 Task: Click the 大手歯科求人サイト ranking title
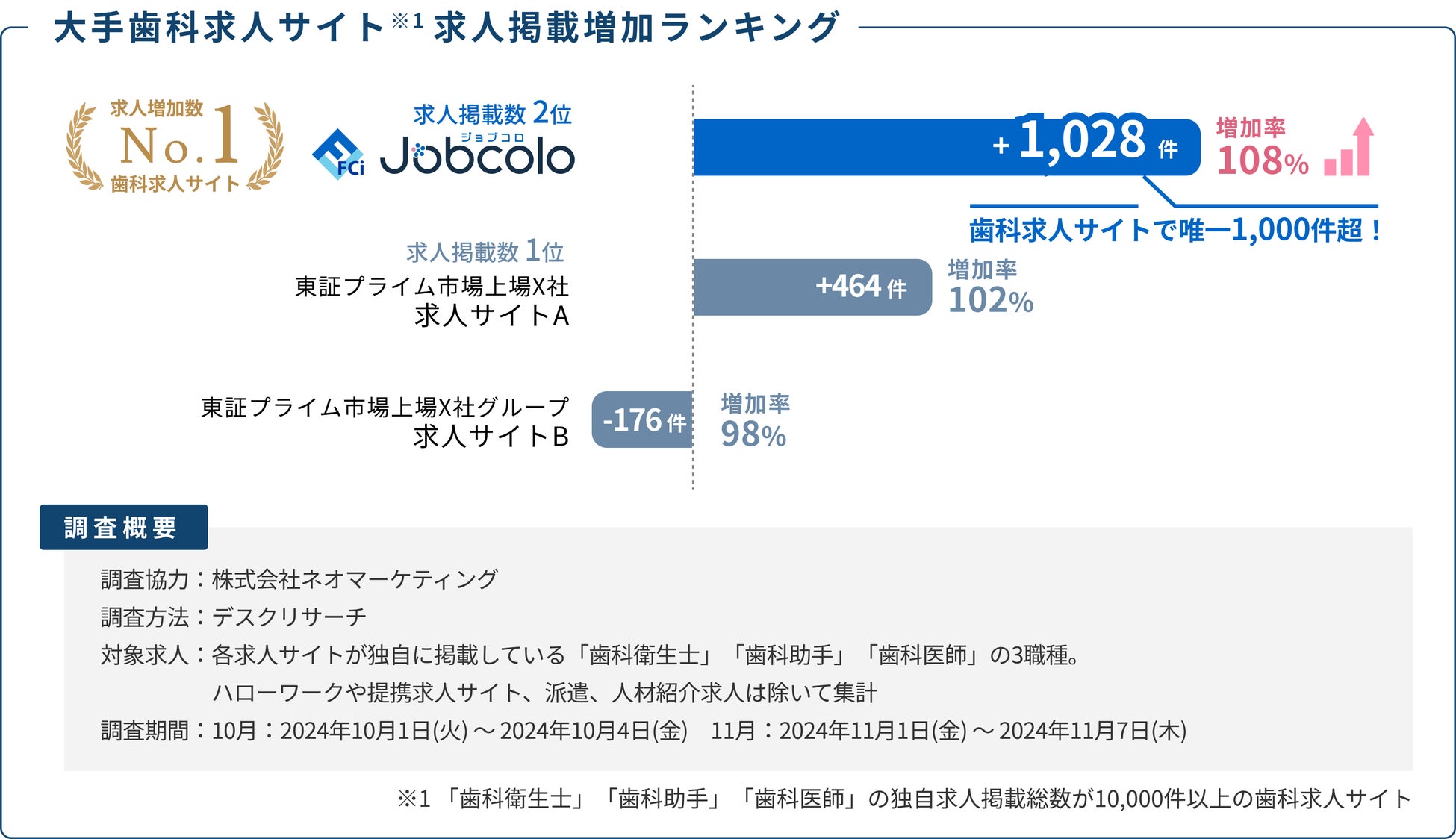[447, 28]
